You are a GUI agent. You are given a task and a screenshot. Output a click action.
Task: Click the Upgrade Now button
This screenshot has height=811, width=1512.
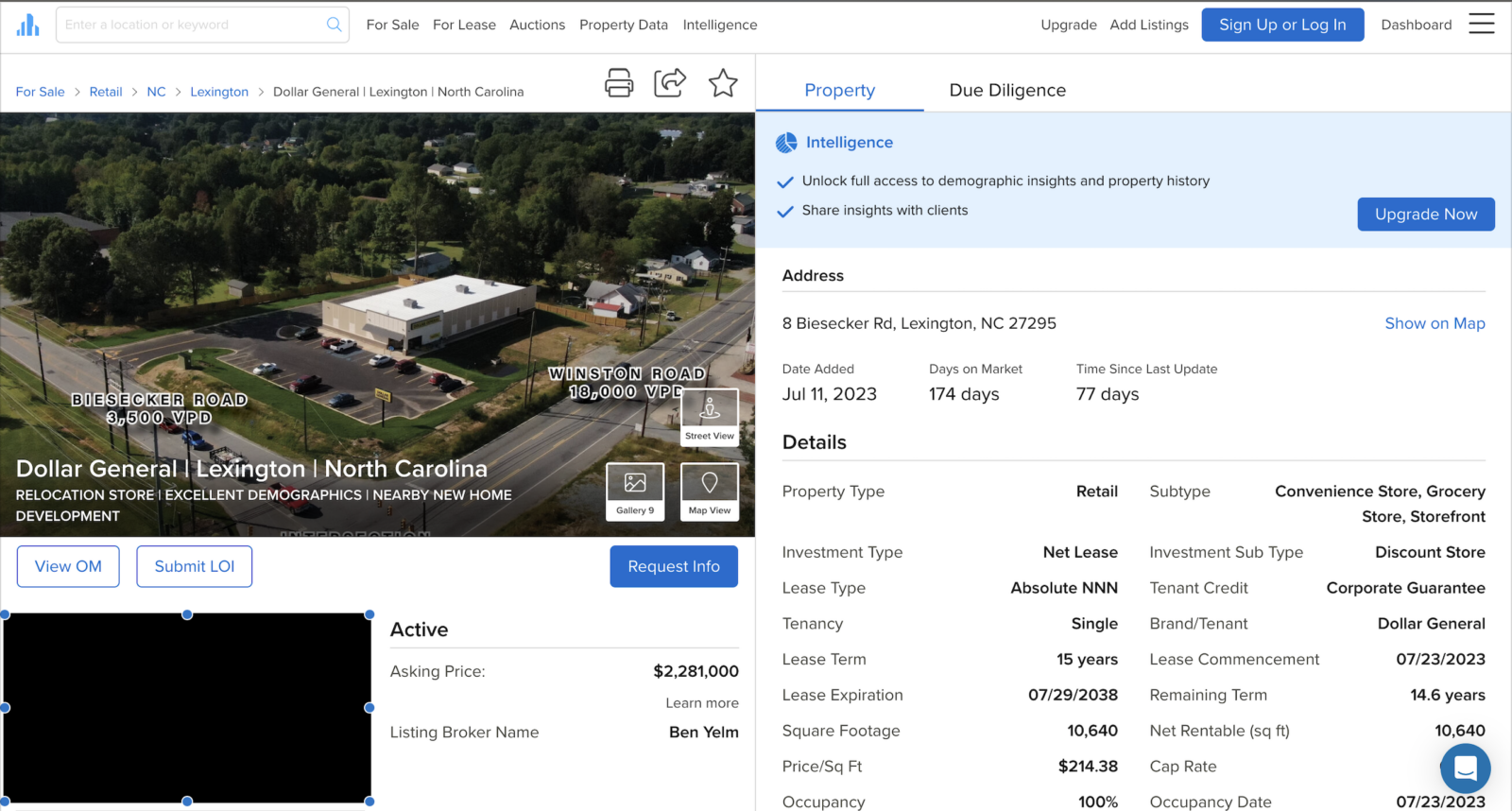pos(1426,215)
